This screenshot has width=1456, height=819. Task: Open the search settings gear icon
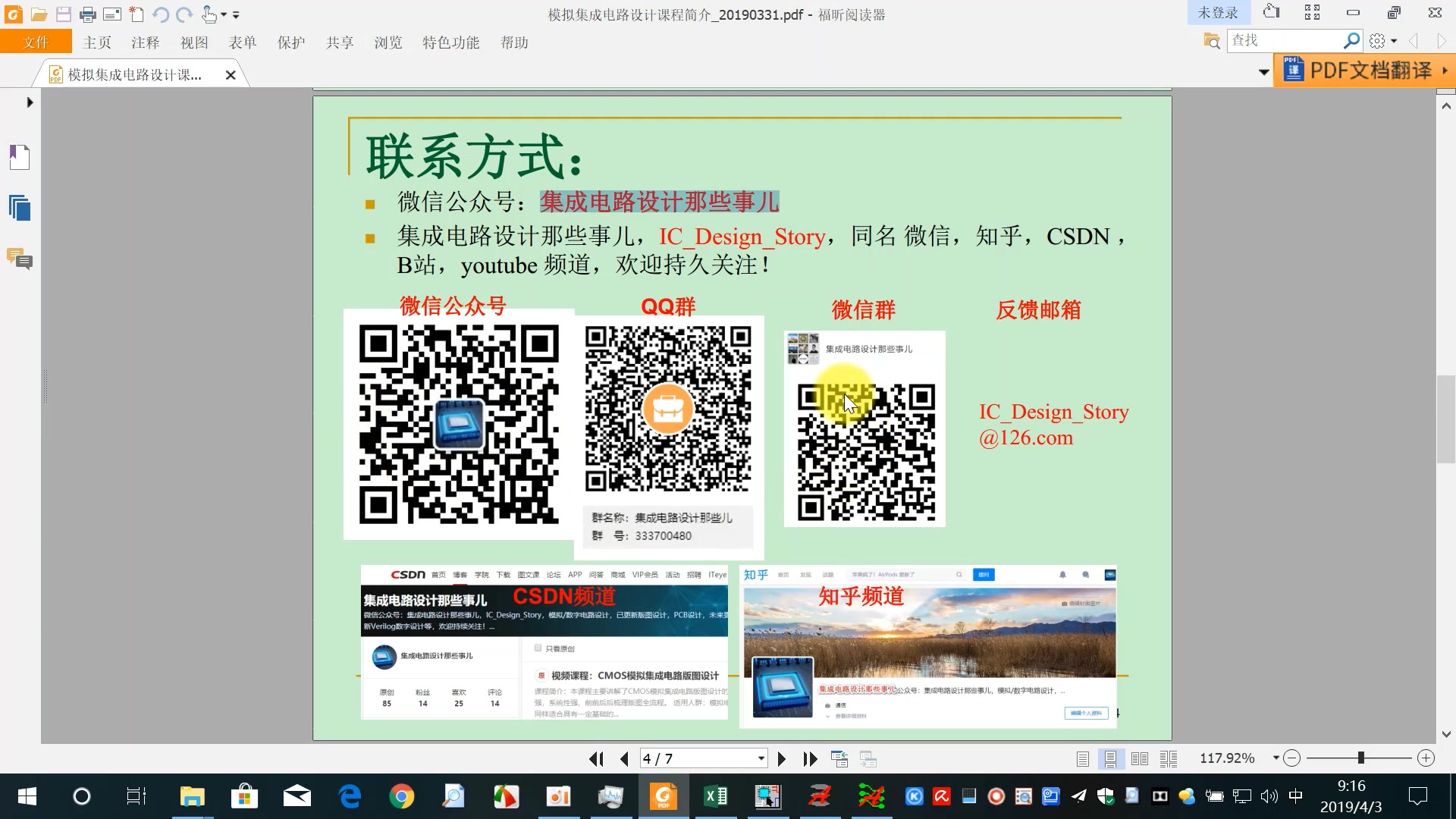click(1378, 41)
